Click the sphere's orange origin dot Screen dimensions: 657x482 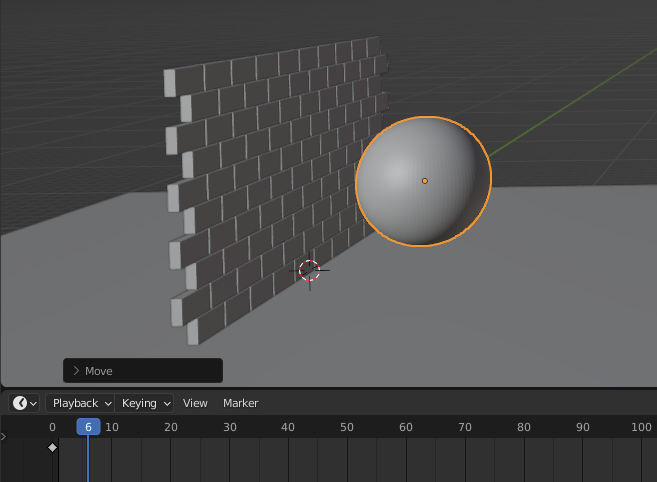[424, 181]
